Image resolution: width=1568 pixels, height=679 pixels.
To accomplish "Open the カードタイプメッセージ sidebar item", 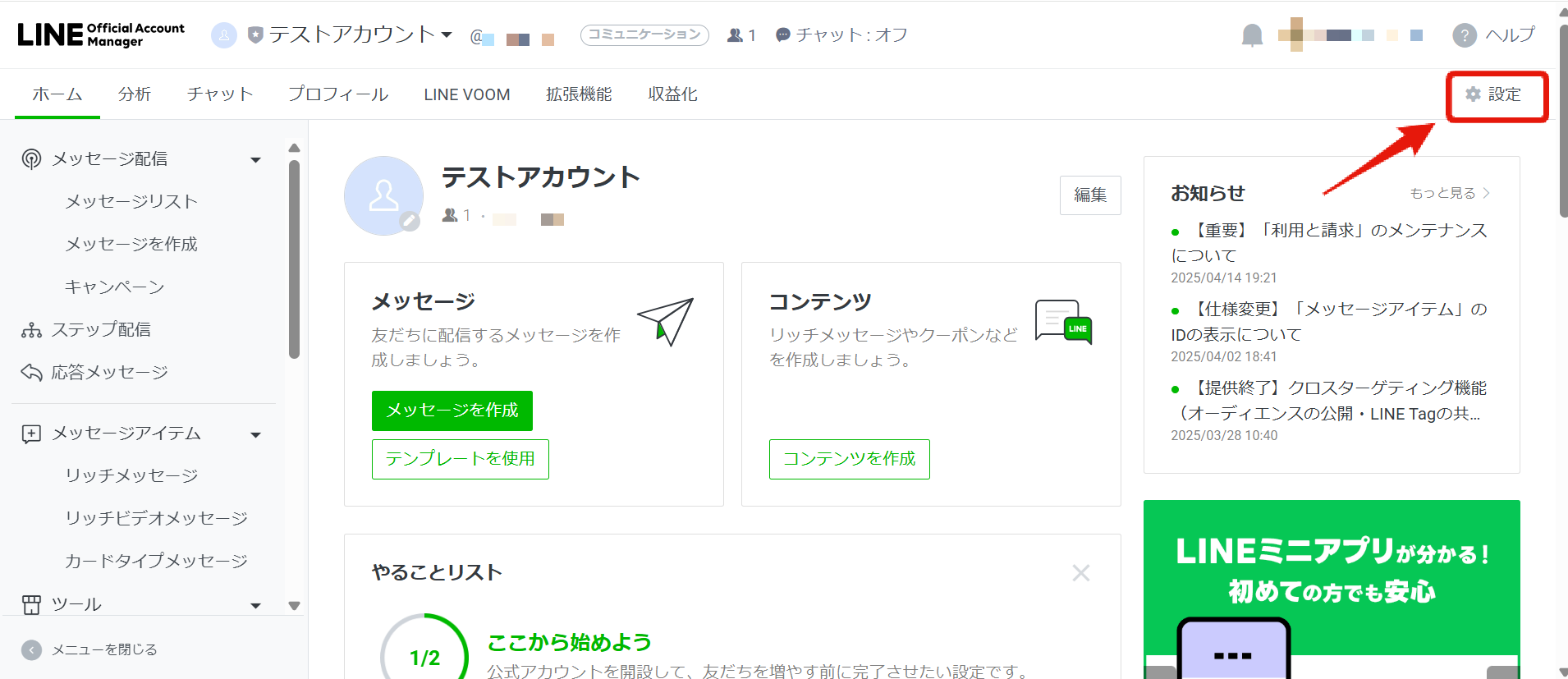I will pos(157,562).
